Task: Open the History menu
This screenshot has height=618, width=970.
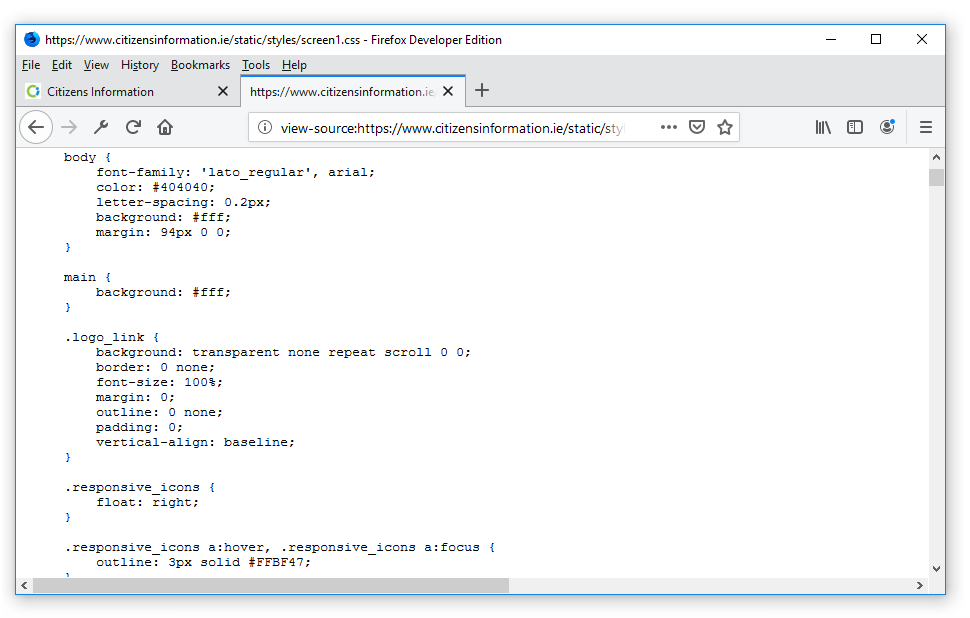Action: 140,65
